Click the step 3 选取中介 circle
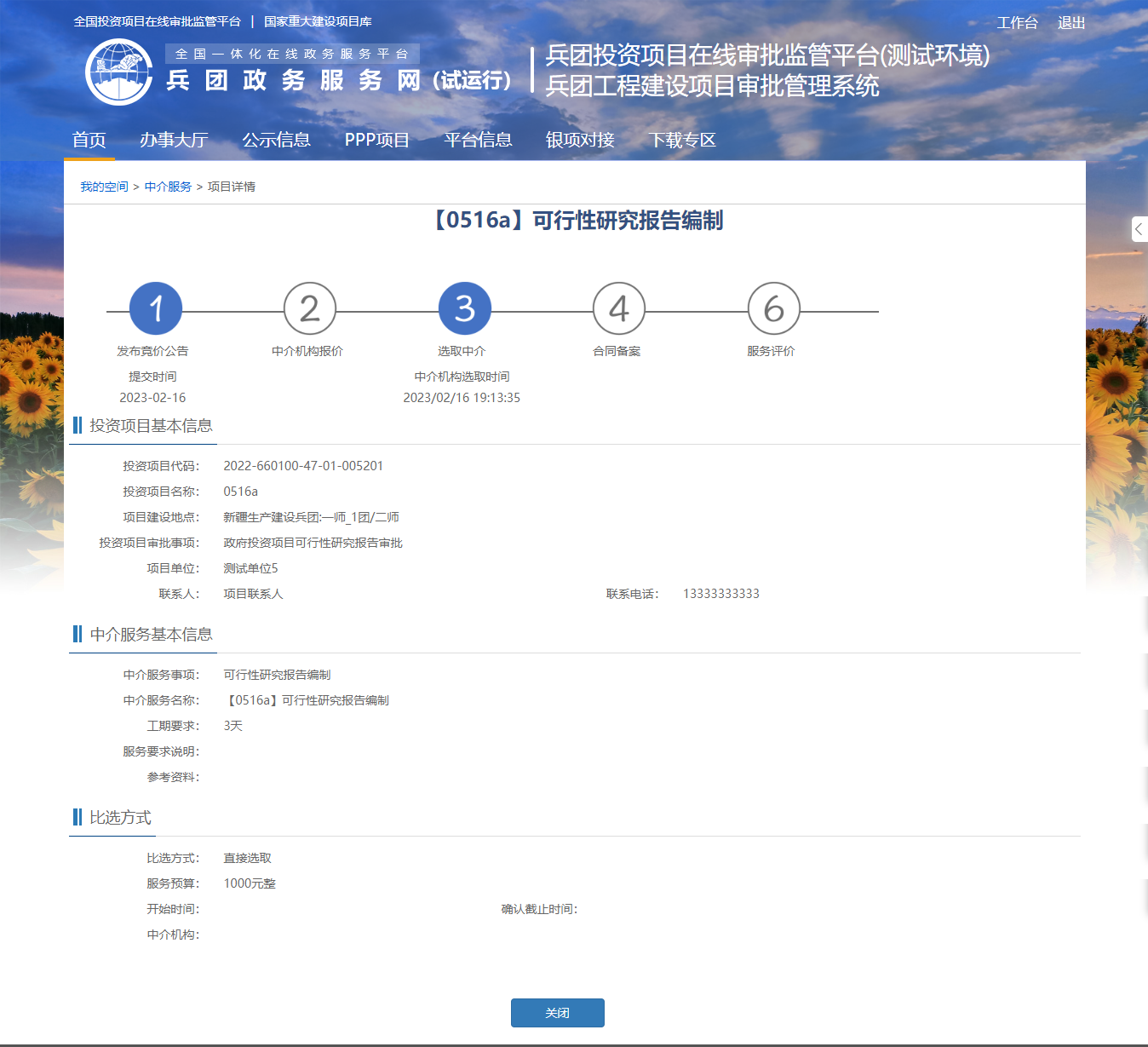This screenshot has height=1047, width=1148. (x=464, y=308)
